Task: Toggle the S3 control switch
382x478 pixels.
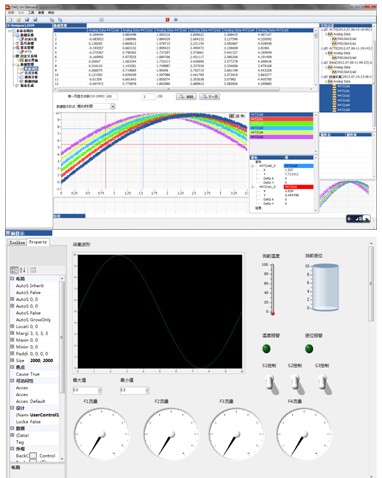Action: pyautogui.click(x=324, y=384)
